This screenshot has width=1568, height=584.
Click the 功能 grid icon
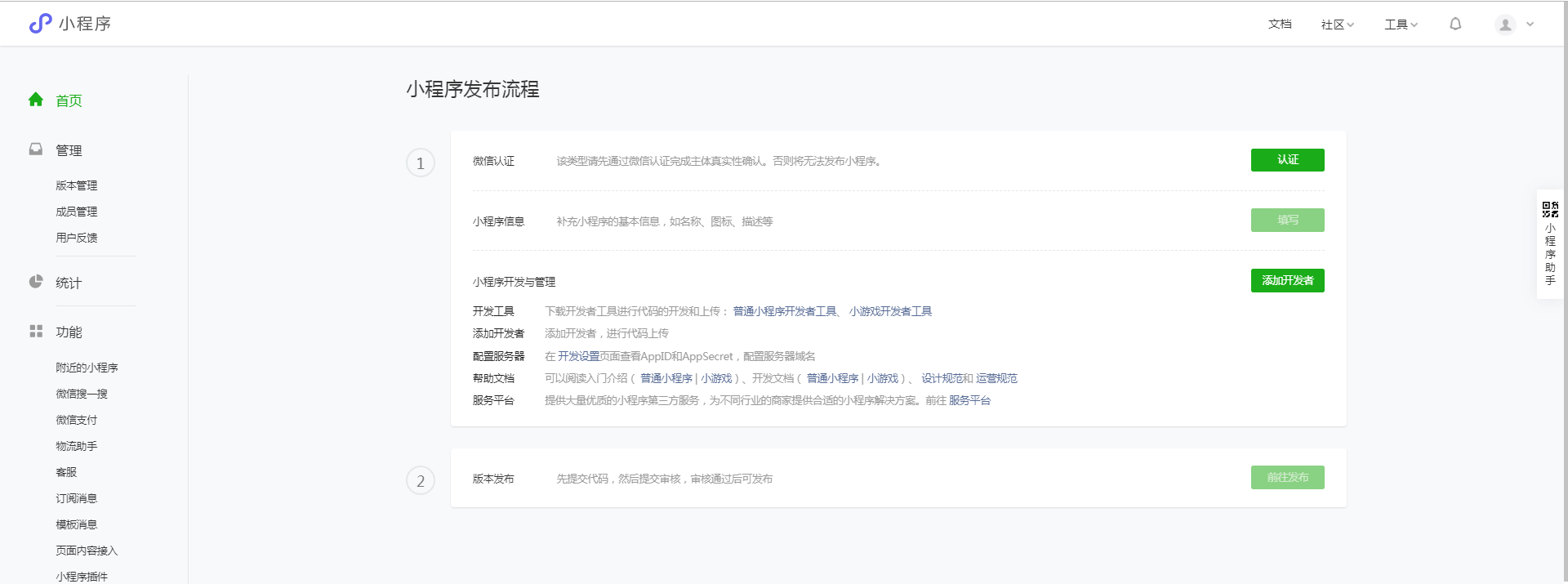(36, 331)
